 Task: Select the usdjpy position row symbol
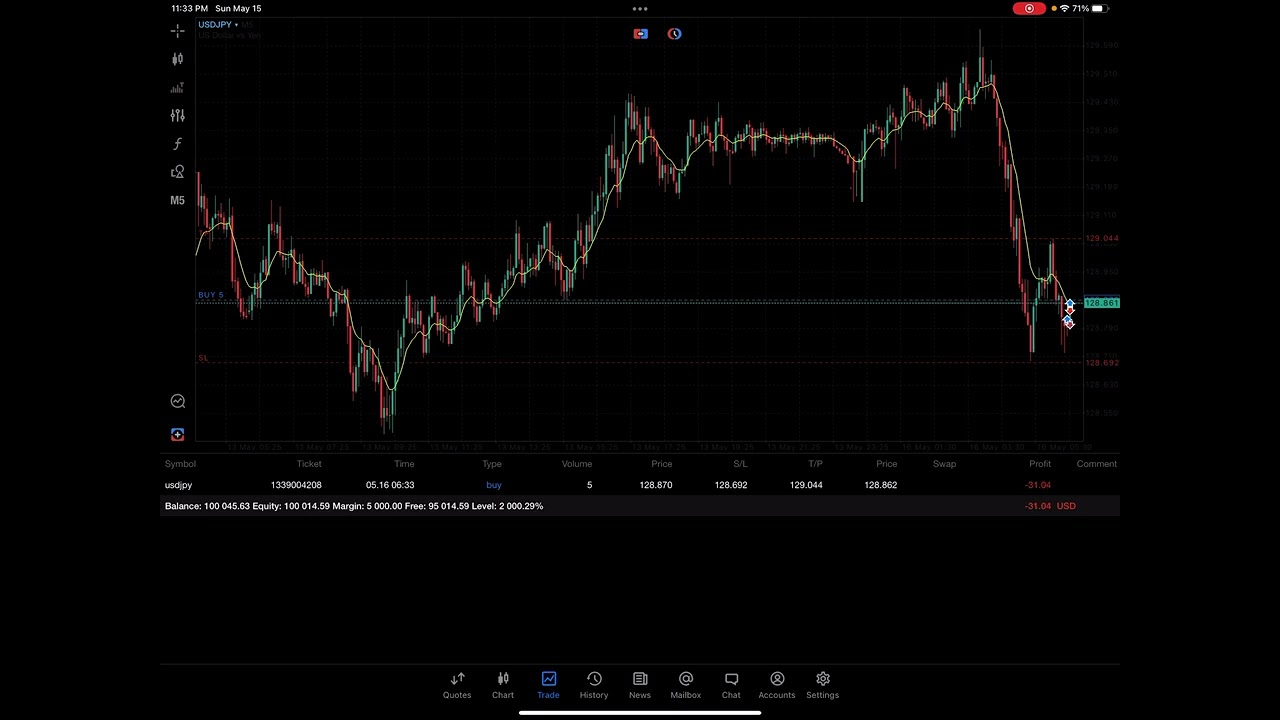point(178,485)
